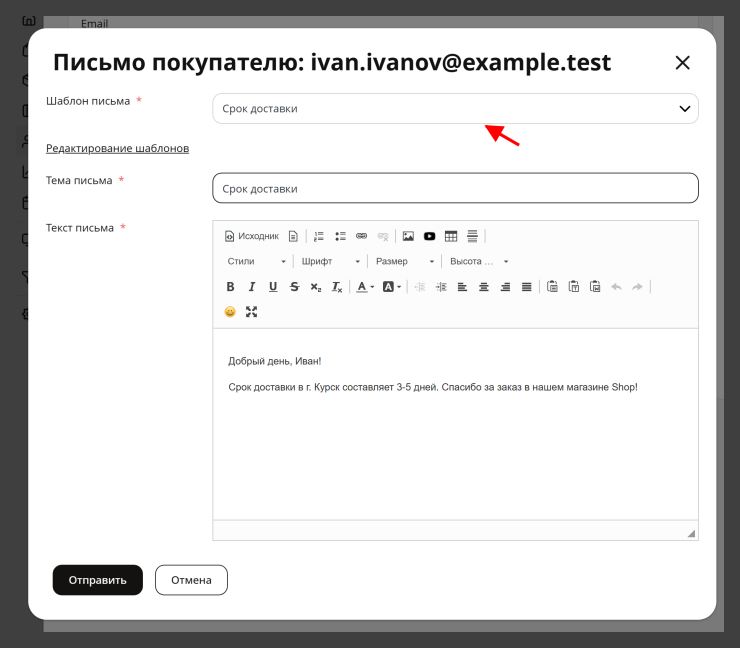Center align the text
The image size is (740, 648).
point(484,286)
